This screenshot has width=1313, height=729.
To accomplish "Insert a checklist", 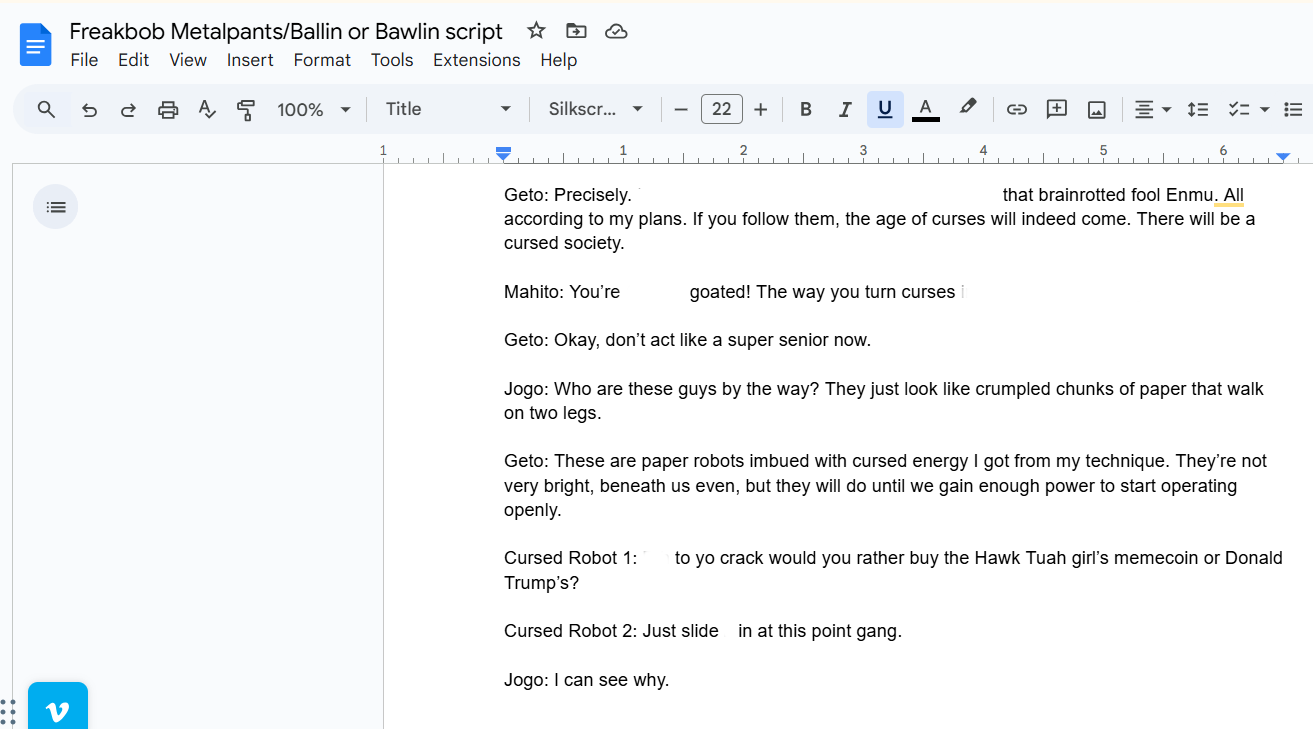I will pyautogui.click(x=1239, y=110).
